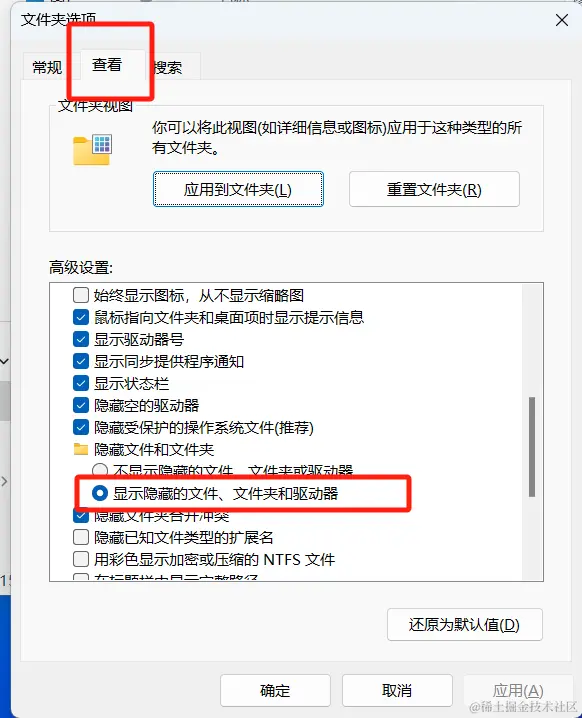Click the 重置文件夹(R) button
Screen dimensions: 582x718
434,189
